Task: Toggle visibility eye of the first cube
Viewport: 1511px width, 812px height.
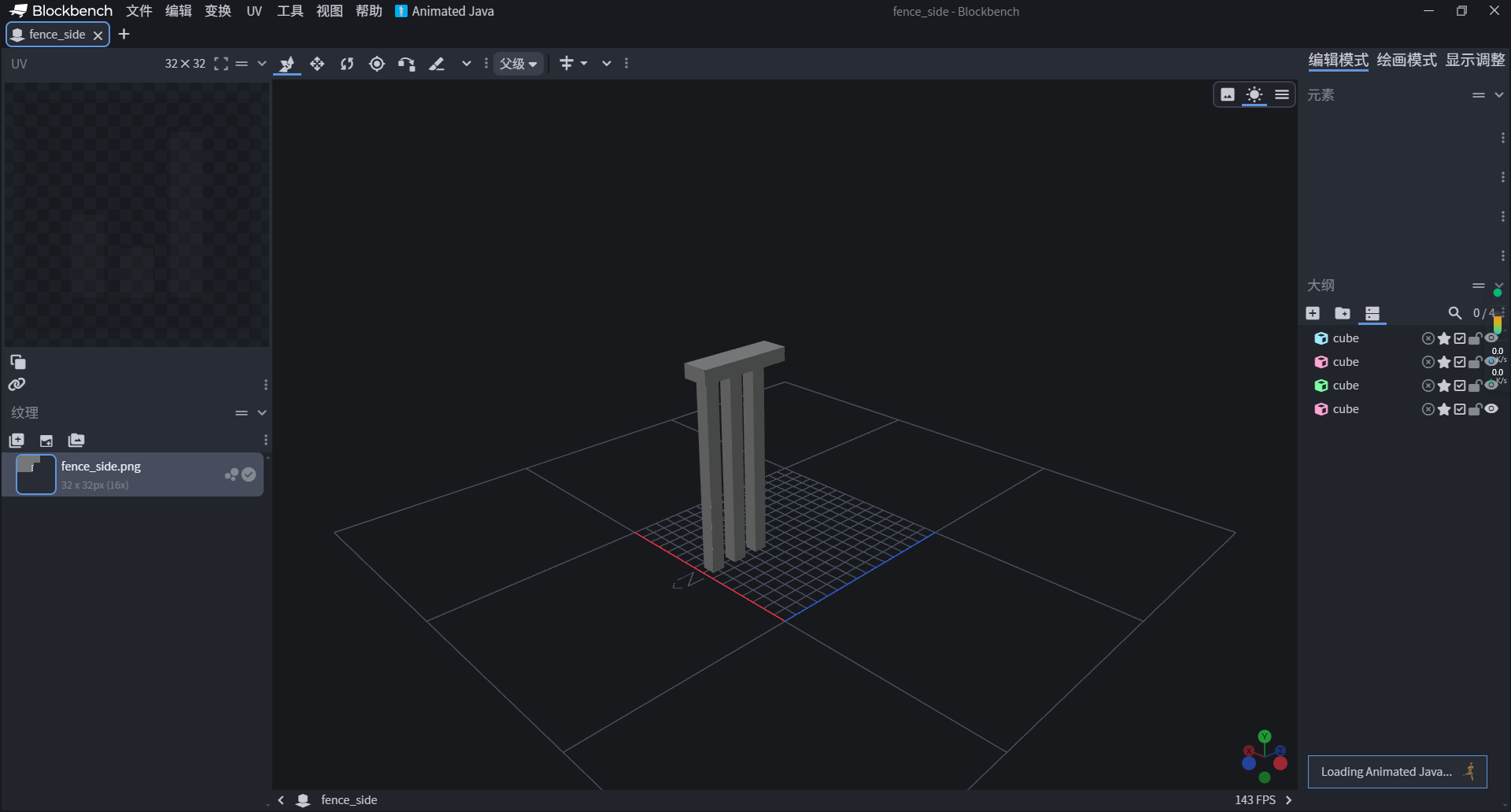Action: coord(1491,338)
